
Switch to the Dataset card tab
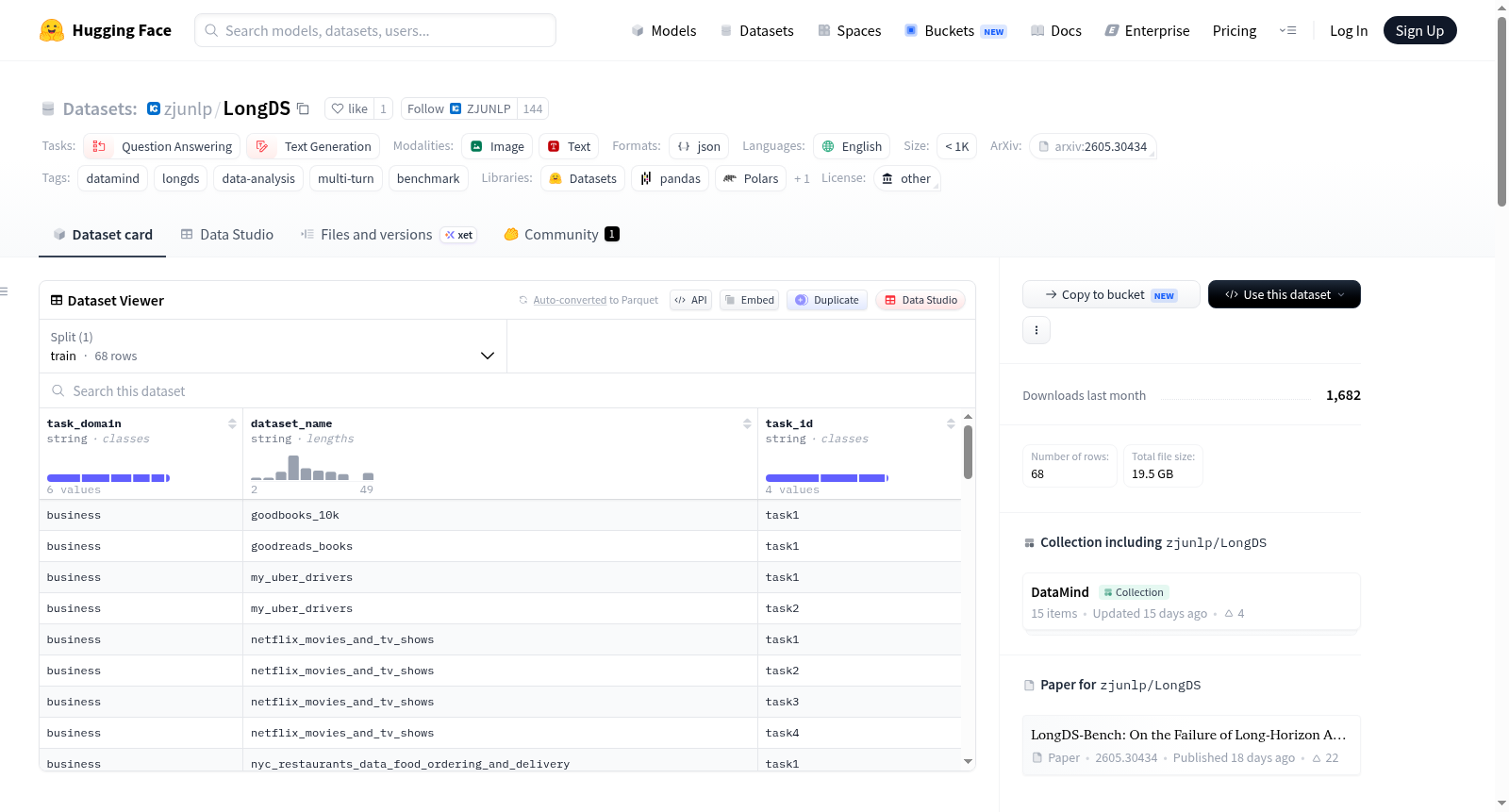pos(103,235)
